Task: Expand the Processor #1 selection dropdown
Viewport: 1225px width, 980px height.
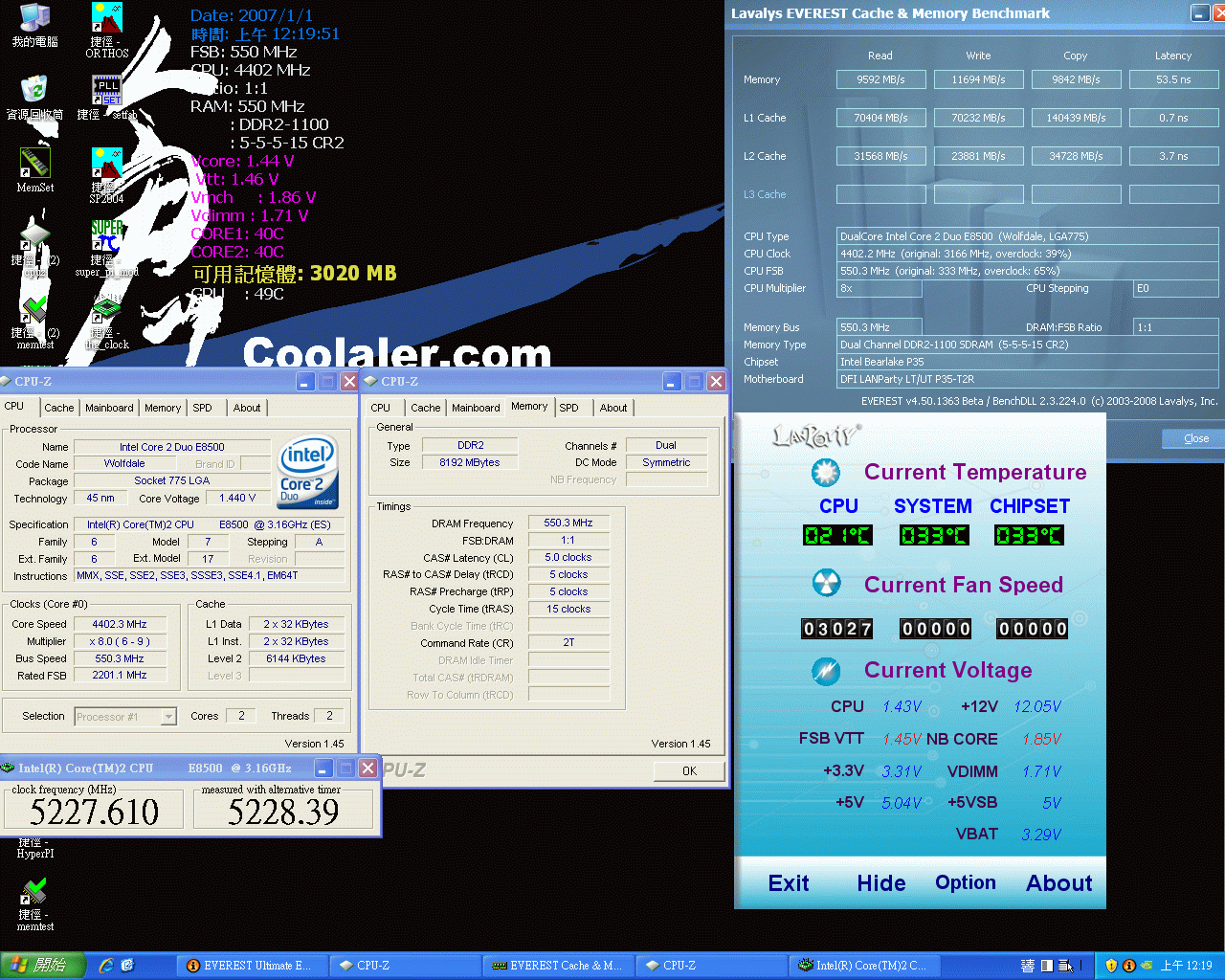Action: [168, 716]
